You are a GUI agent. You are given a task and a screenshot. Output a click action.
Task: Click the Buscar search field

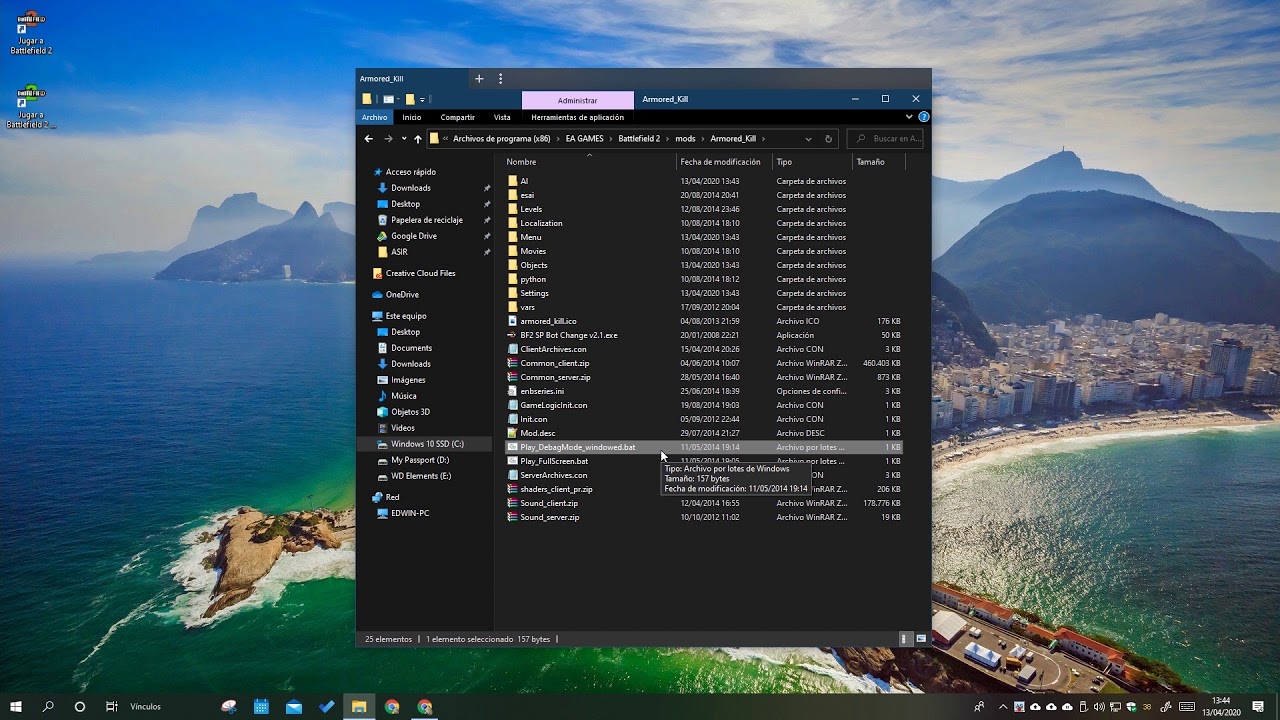pyautogui.click(x=885, y=139)
